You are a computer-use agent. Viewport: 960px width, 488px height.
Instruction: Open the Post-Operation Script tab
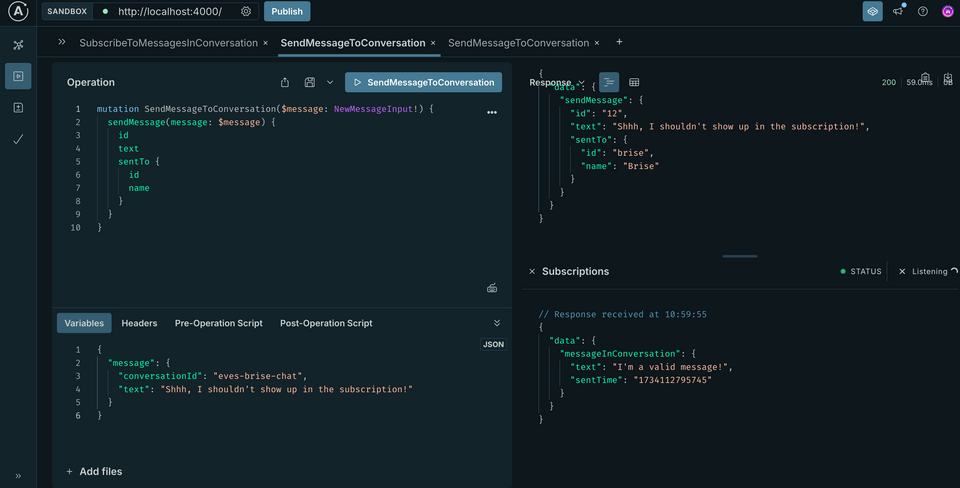pyautogui.click(x=326, y=323)
